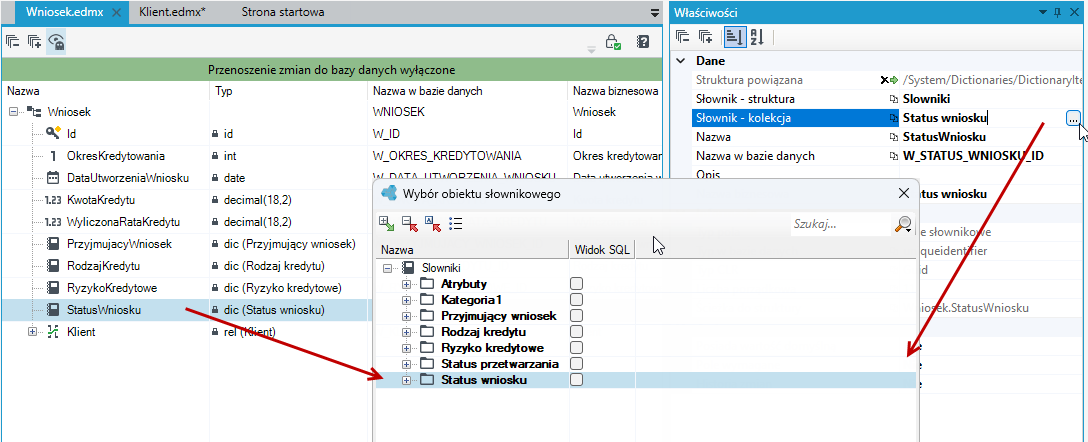The image size is (1088, 442).
Task: Check Widok SQL box for Rodzaj kredytu
Action: pos(577,332)
